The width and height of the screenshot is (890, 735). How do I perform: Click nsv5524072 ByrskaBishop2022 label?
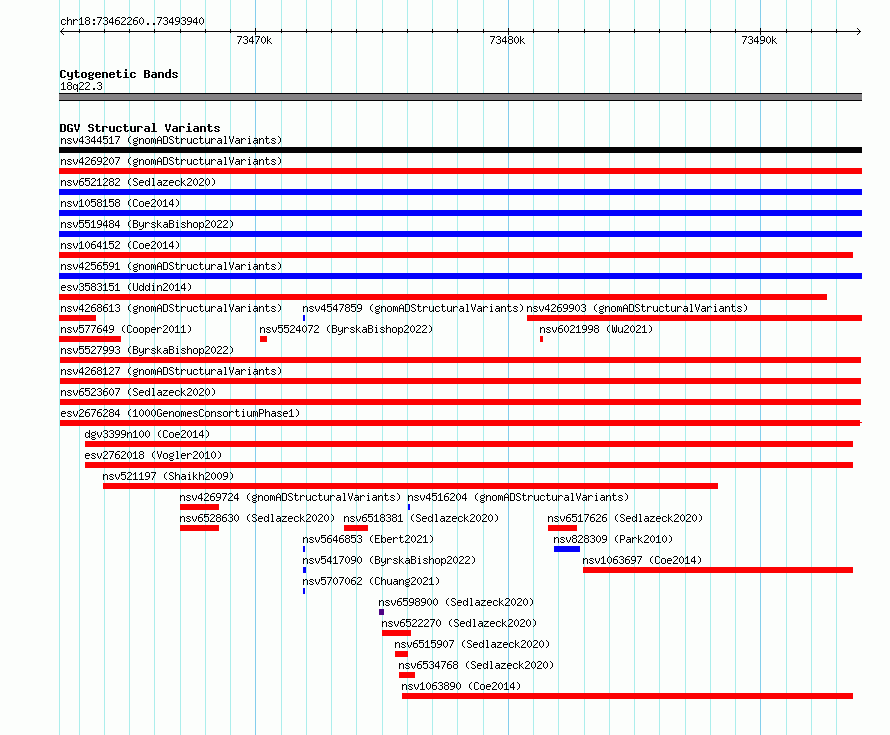coord(346,329)
